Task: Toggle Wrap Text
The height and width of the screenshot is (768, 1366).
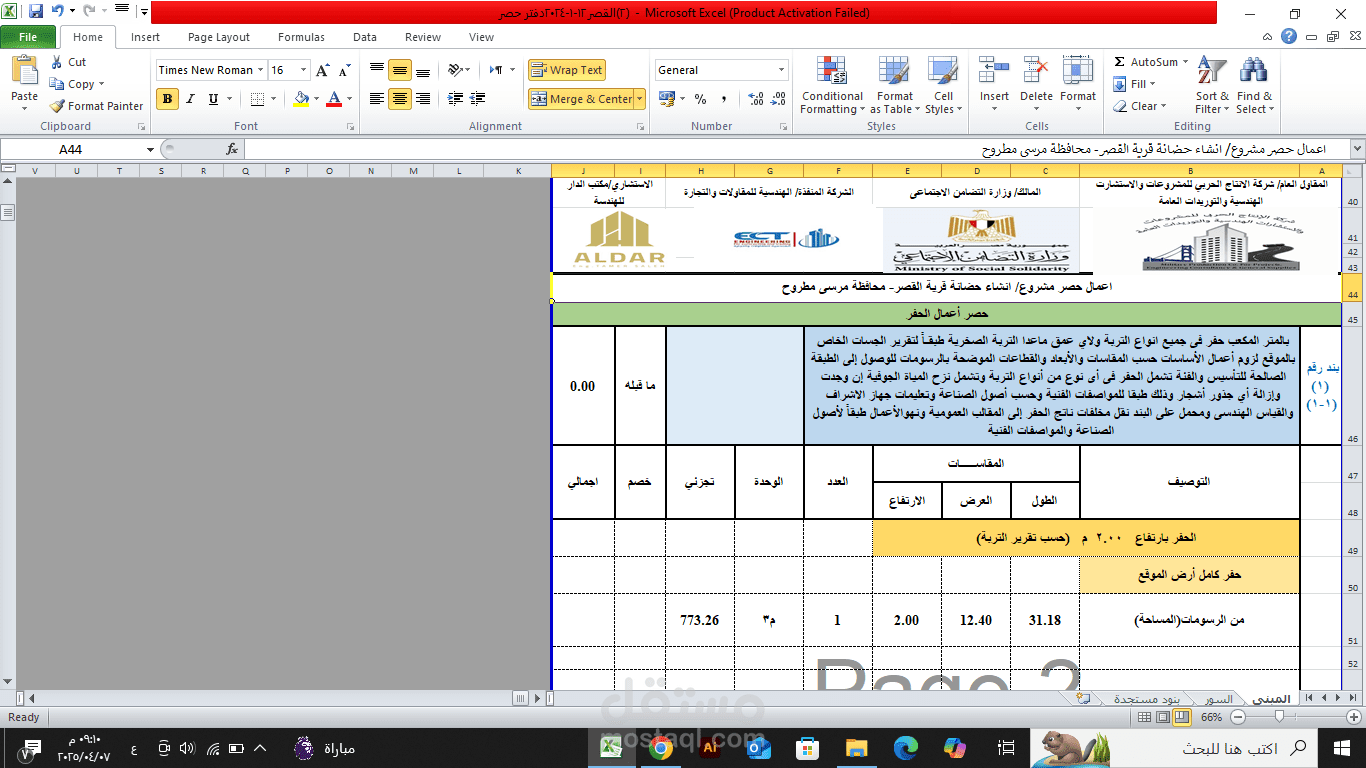Action: pos(567,70)
